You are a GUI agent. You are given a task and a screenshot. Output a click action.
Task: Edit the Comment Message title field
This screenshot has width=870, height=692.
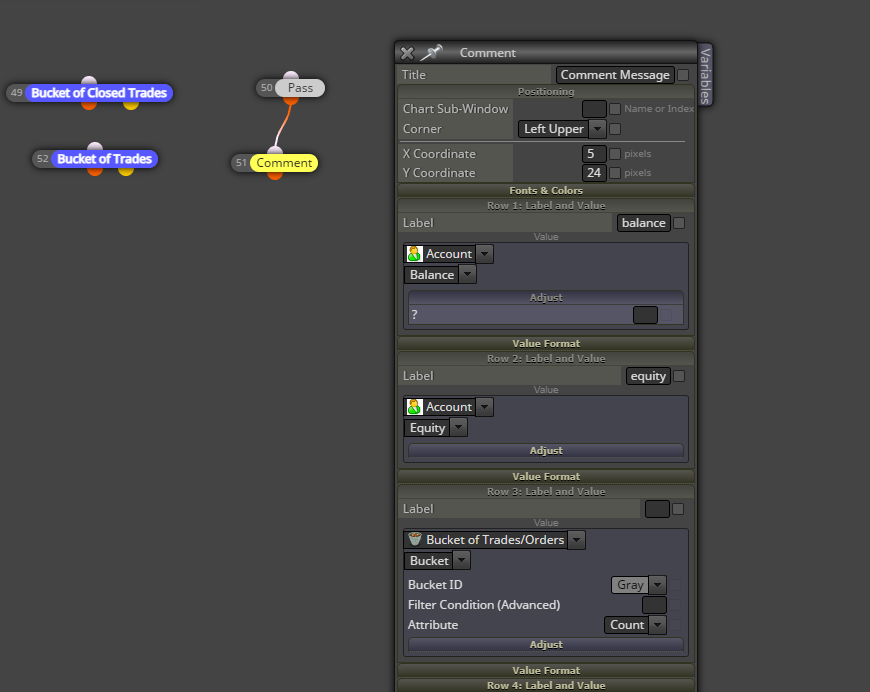click(x=615, y=75)
